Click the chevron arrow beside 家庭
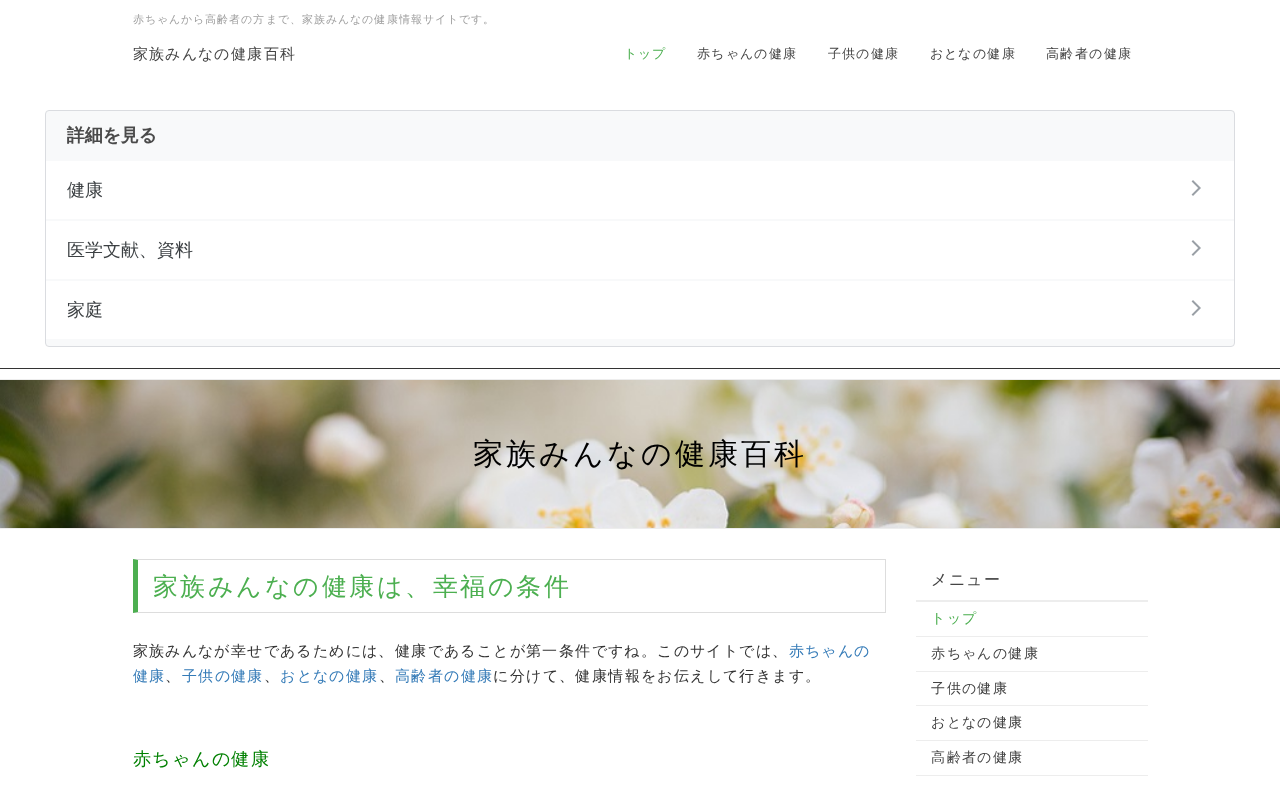1280x800 pixels. coord(1195,309)
